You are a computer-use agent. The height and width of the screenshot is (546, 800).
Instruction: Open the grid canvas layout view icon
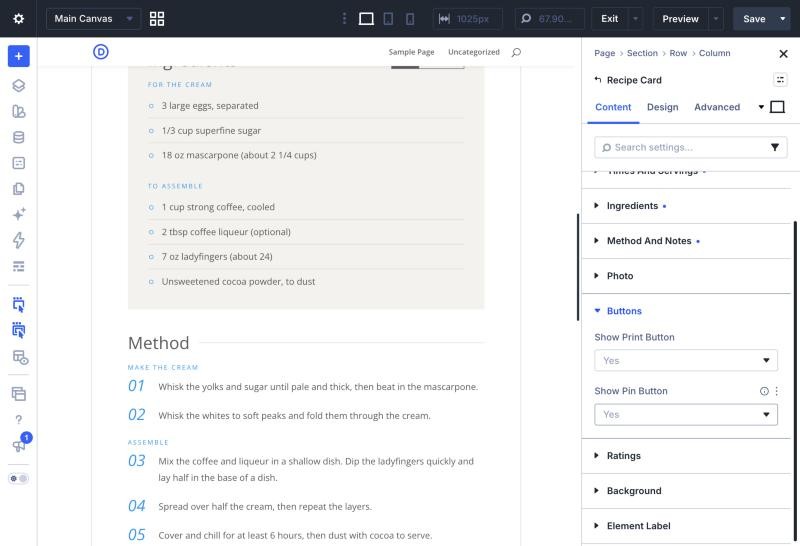157,19
